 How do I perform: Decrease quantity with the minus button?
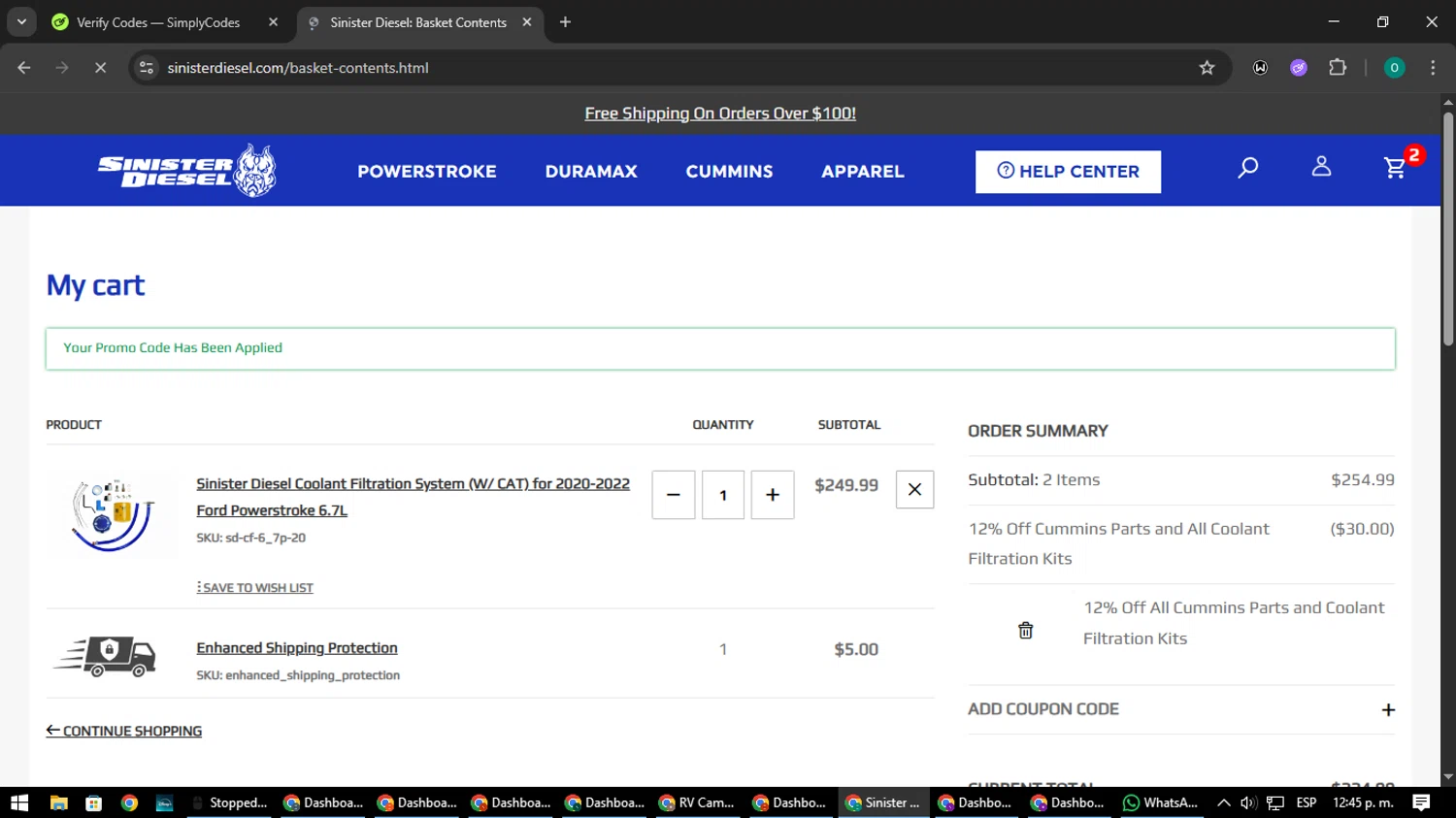pos(674,495)
